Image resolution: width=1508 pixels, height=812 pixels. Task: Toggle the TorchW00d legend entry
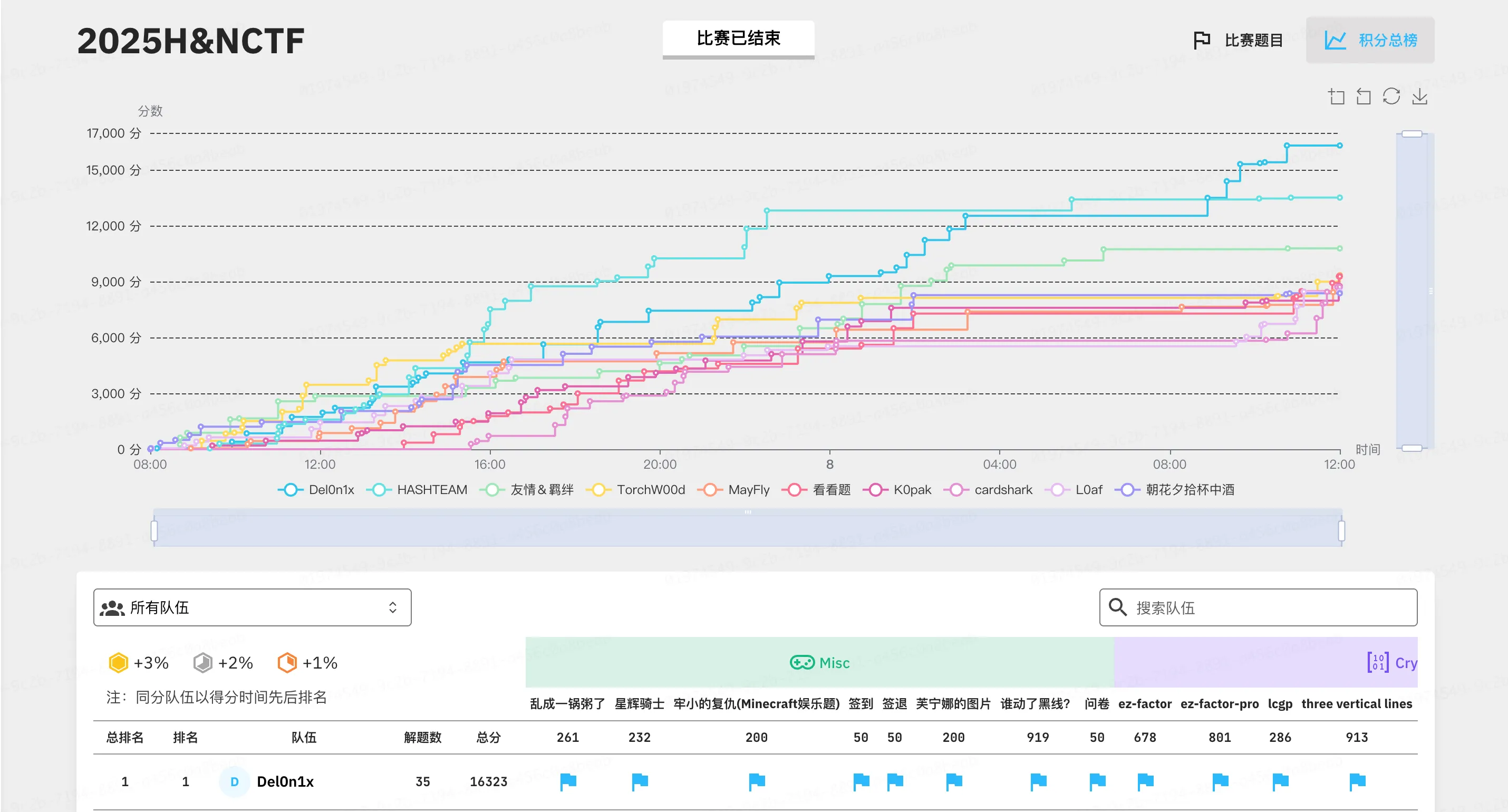click(x=636, y=489)
